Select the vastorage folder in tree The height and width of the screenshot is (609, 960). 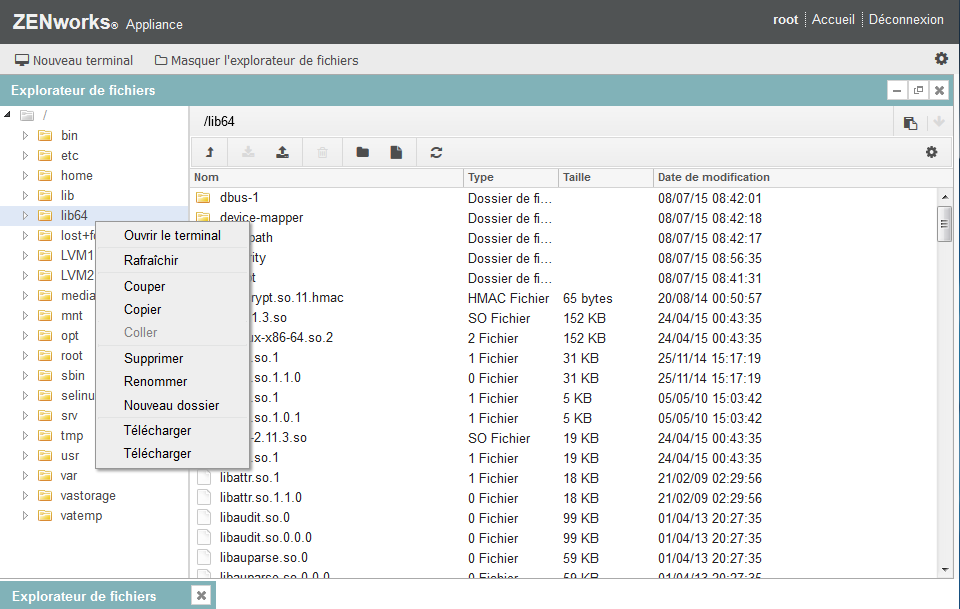click(88, 496)
